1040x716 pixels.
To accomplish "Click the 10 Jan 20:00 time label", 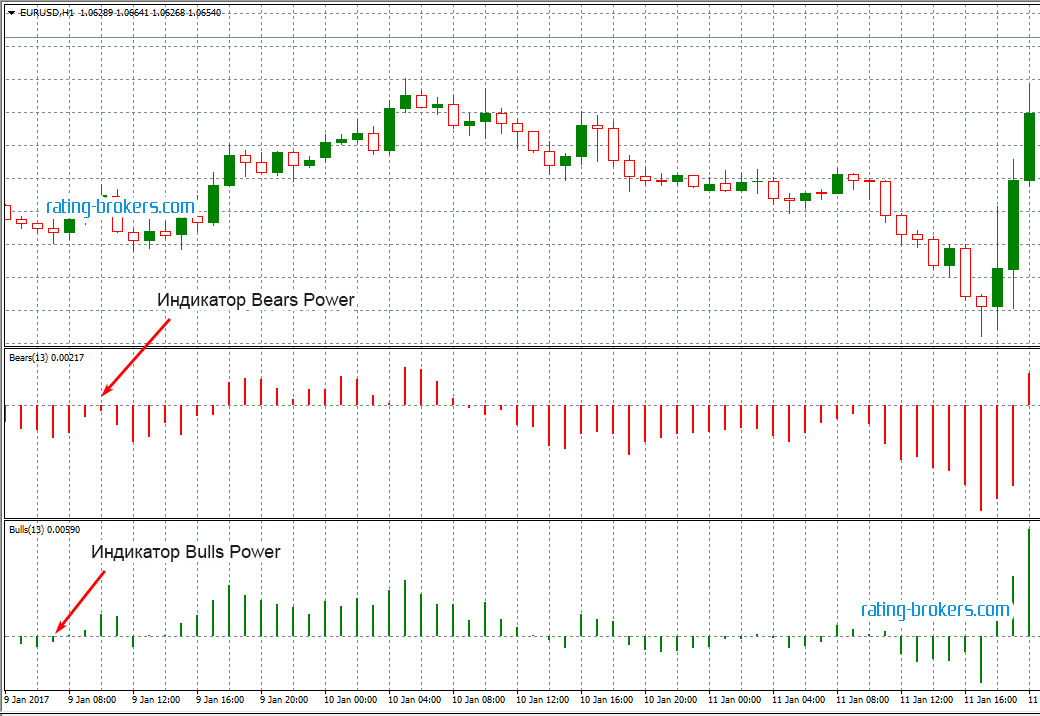I will coord(671,699).
